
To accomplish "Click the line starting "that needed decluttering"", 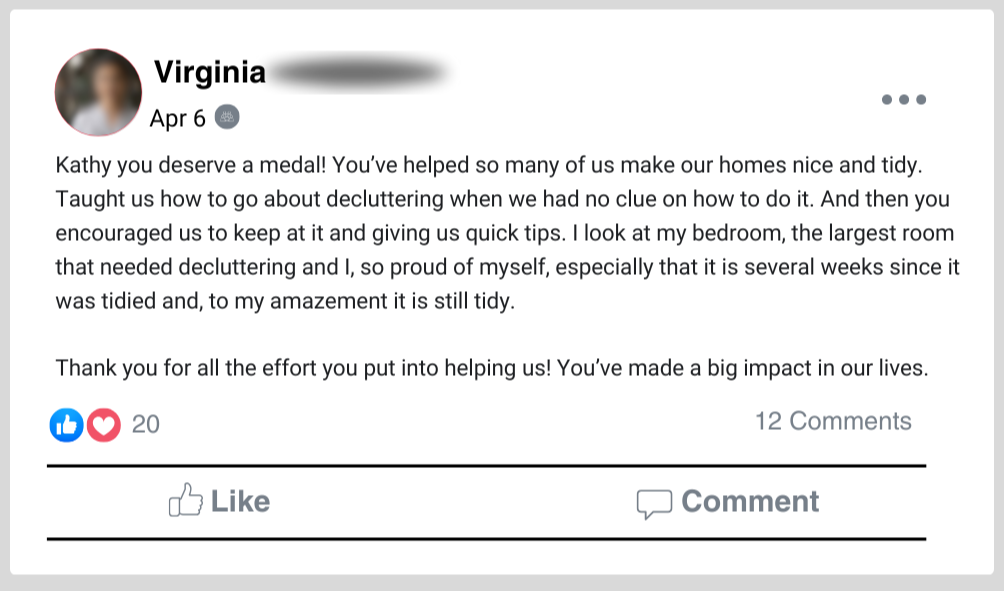I will tap(506, 267).
